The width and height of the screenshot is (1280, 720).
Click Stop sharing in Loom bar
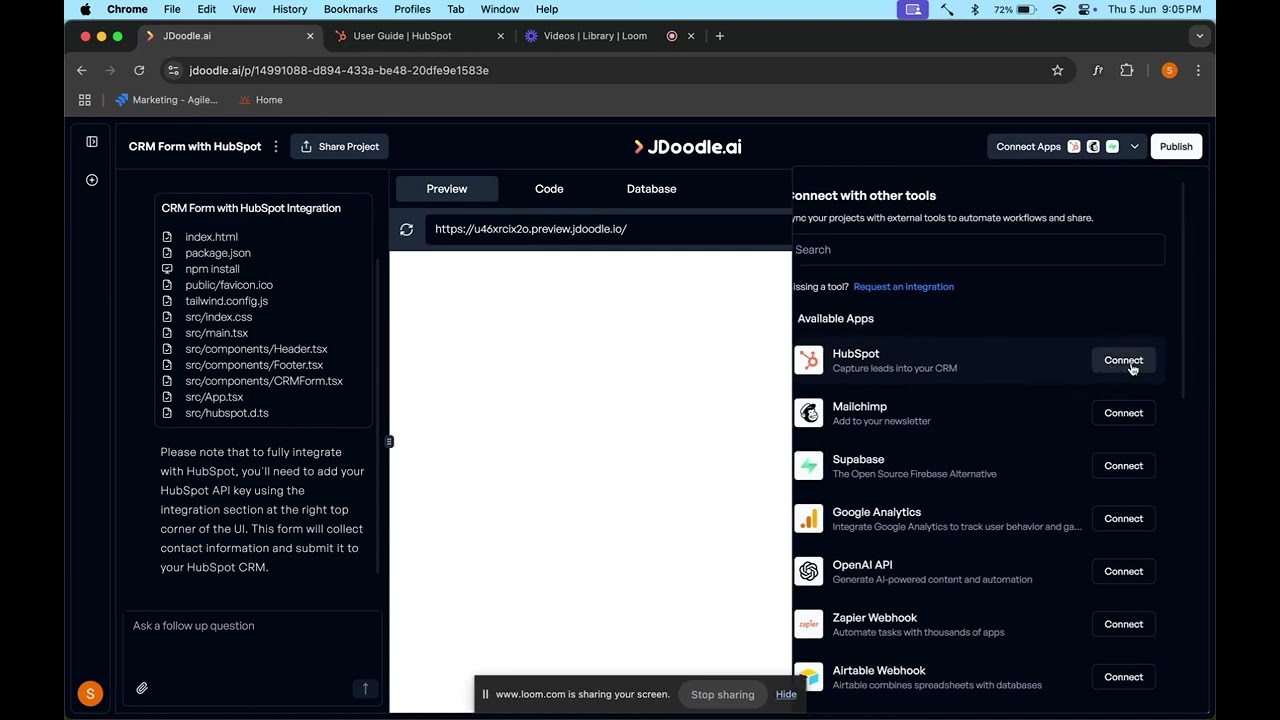723,694
